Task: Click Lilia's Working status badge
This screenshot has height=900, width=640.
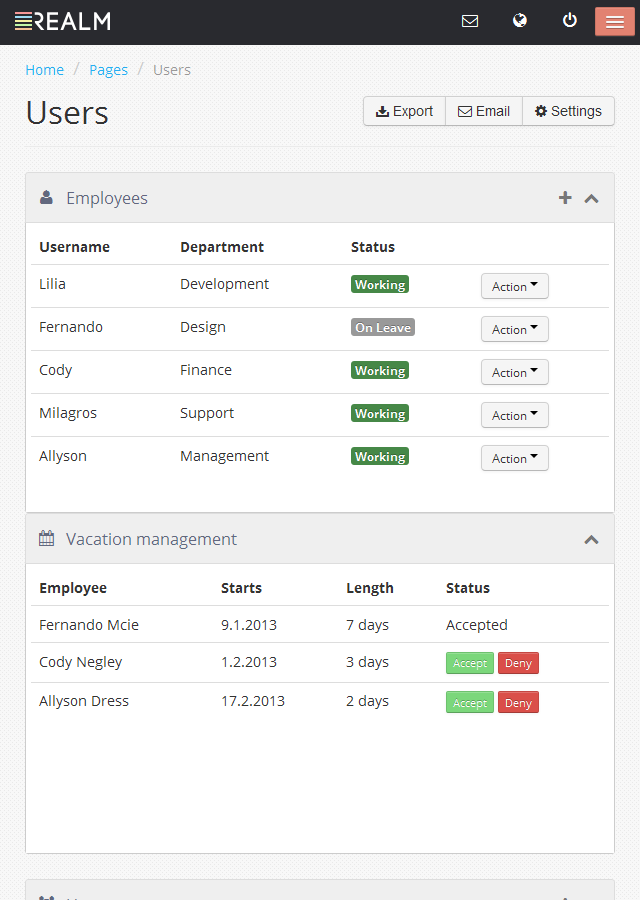Action: [x=380, y=284]
